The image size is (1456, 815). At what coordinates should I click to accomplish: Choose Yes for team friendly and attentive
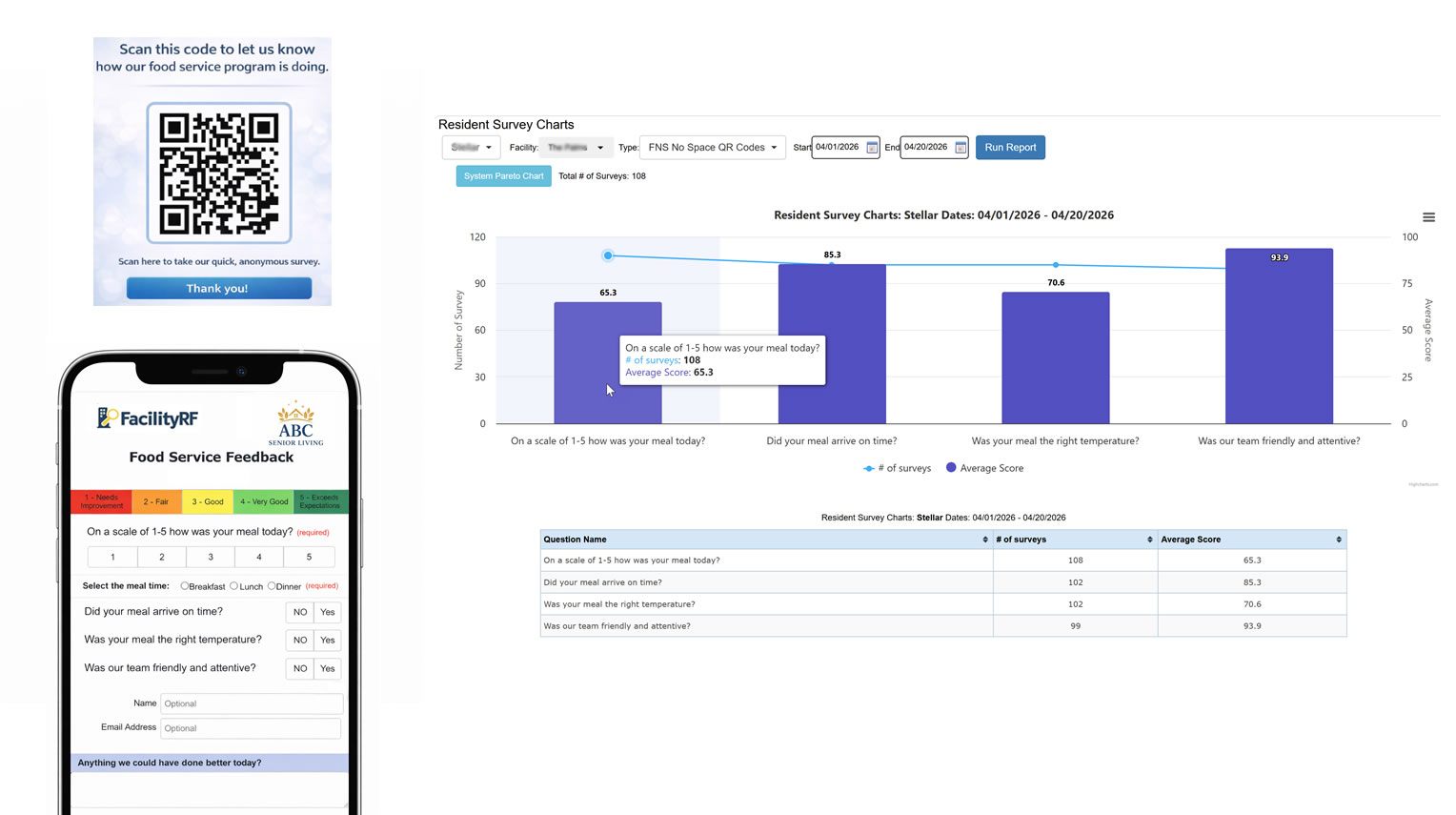point(328,668)
